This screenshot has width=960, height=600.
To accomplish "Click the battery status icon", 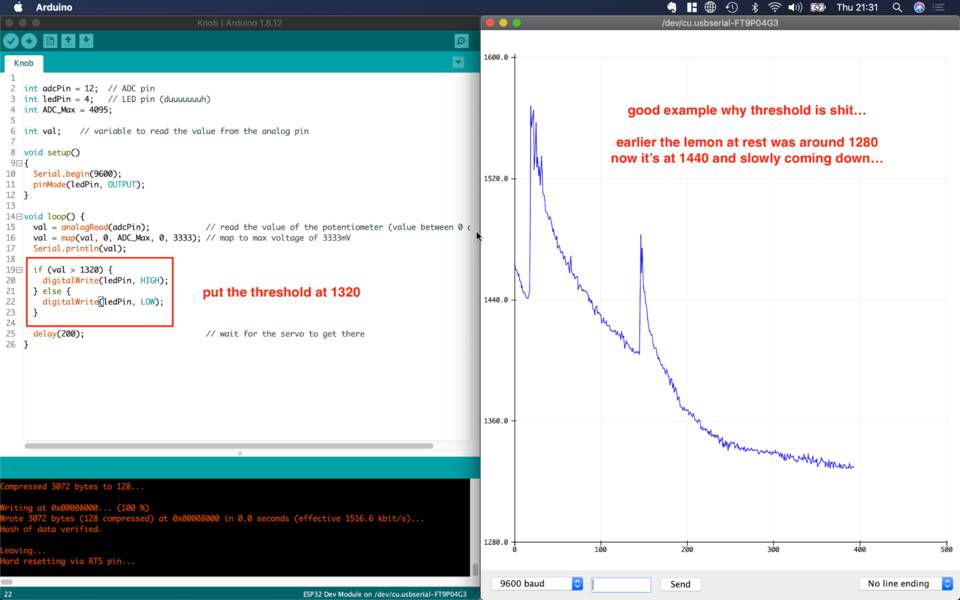I will tap(818, 7).
